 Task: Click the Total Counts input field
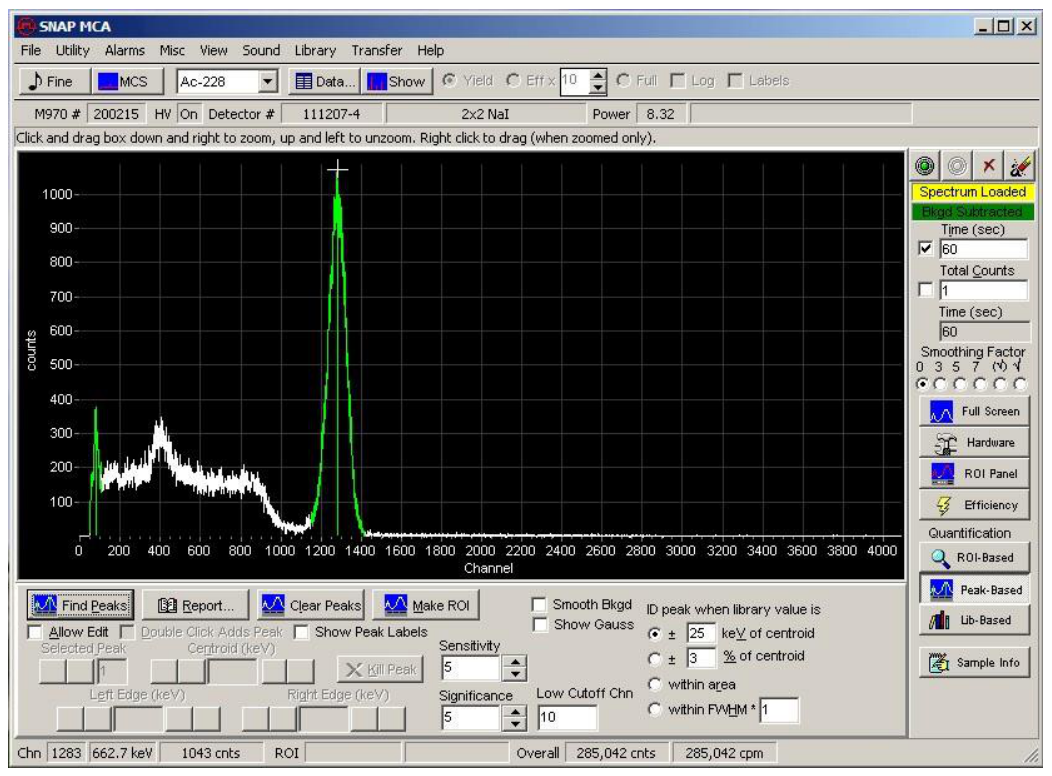[983, 290]
